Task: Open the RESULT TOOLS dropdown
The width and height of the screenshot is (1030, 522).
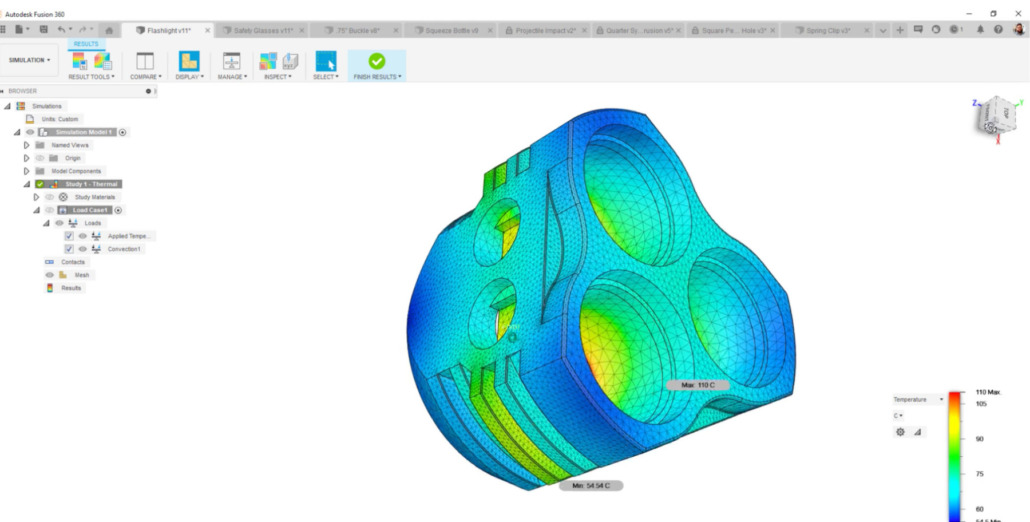Action: (91, 77)
